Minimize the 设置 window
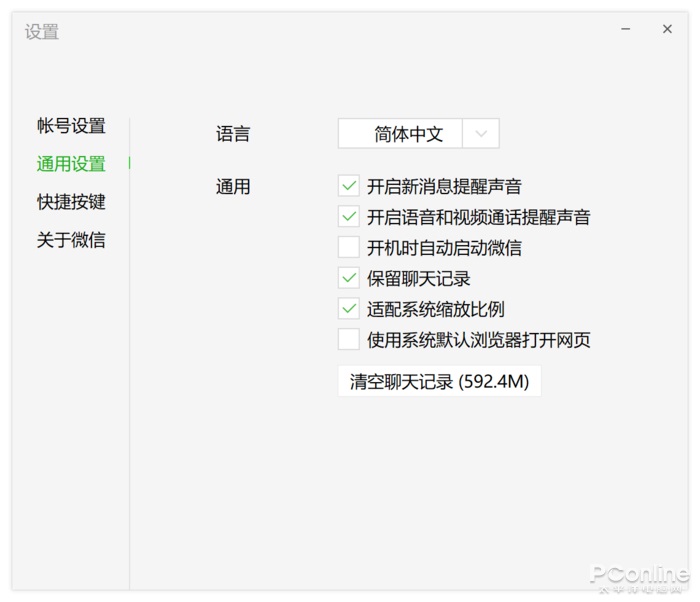The image size is (700, 602). tap(625, 29)
